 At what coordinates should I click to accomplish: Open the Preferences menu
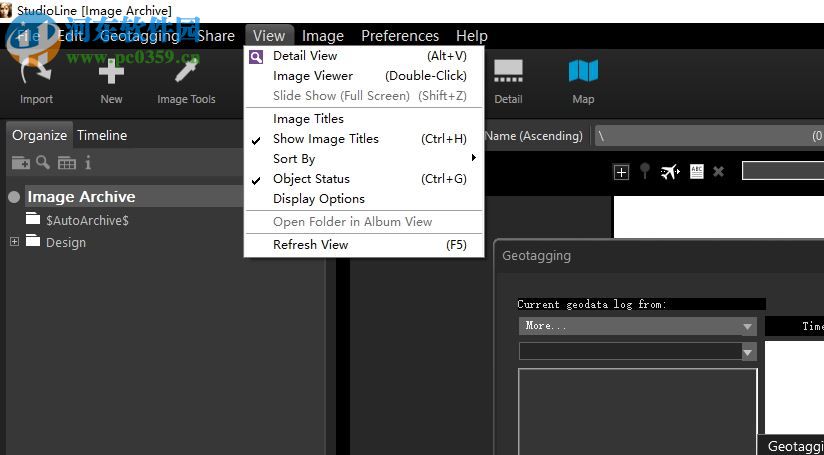click(400, 36)
